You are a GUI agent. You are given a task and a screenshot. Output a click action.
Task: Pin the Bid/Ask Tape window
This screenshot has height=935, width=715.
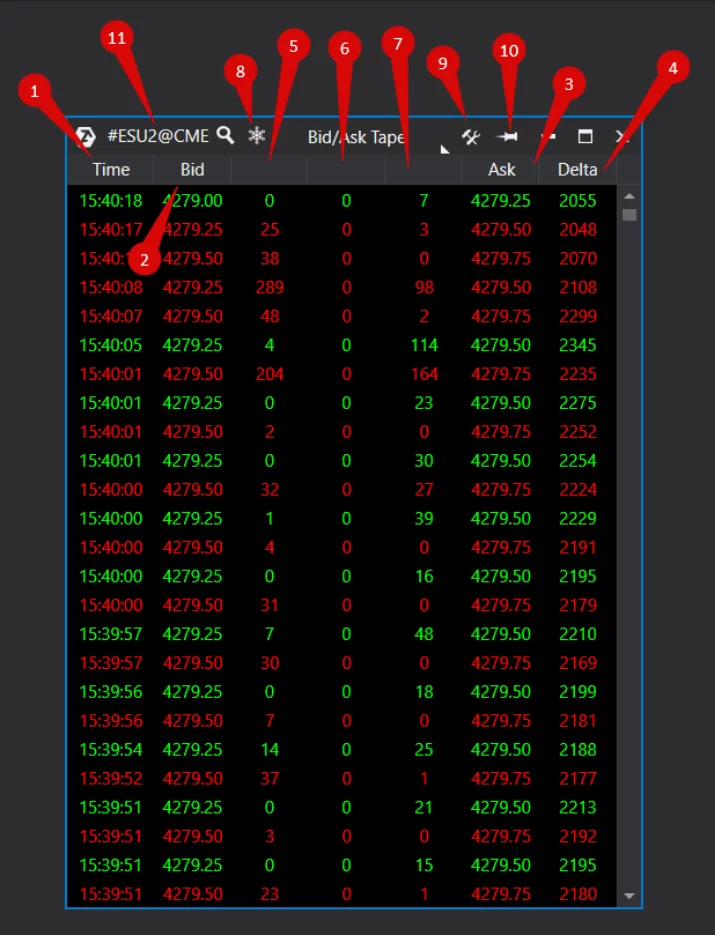pyautogui.click(x=508, y=137)
